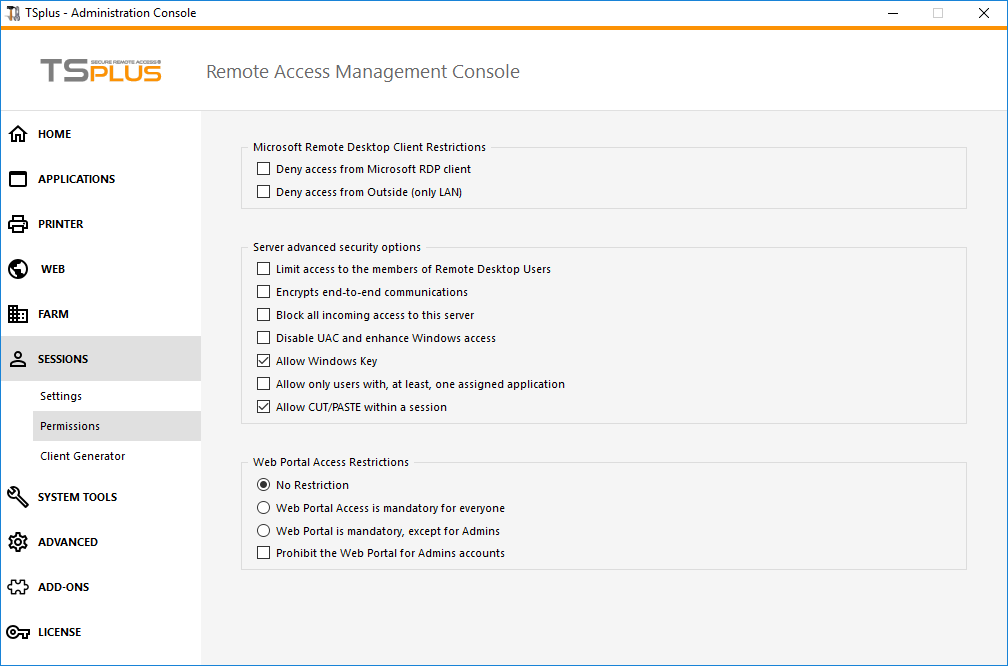This screenshot has width=1008, height=666.
Task: Disable Allow CUT/PASTE within a session
Action: pos(264,408)
